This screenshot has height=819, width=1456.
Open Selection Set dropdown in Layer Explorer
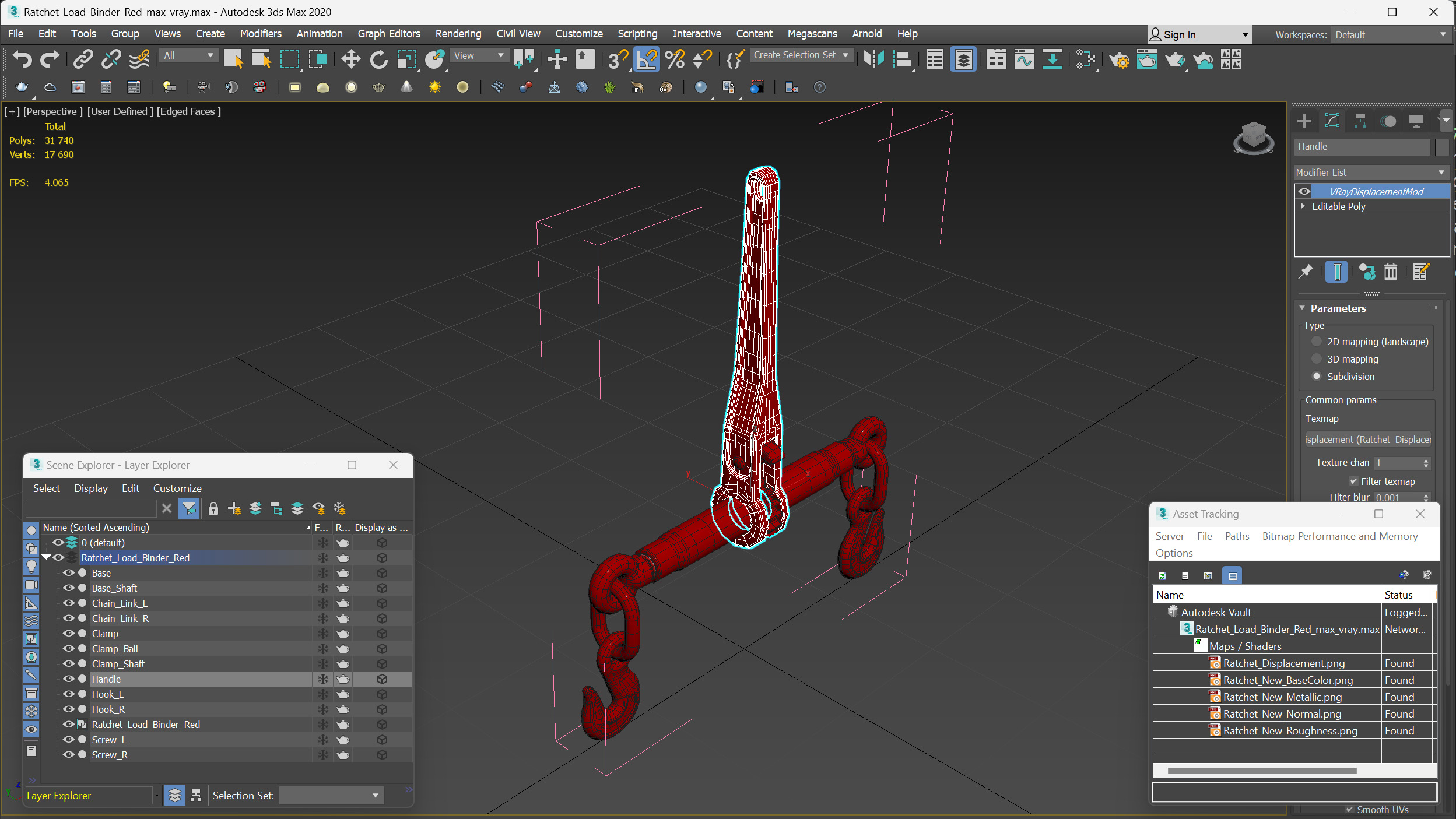pos(331,796)
